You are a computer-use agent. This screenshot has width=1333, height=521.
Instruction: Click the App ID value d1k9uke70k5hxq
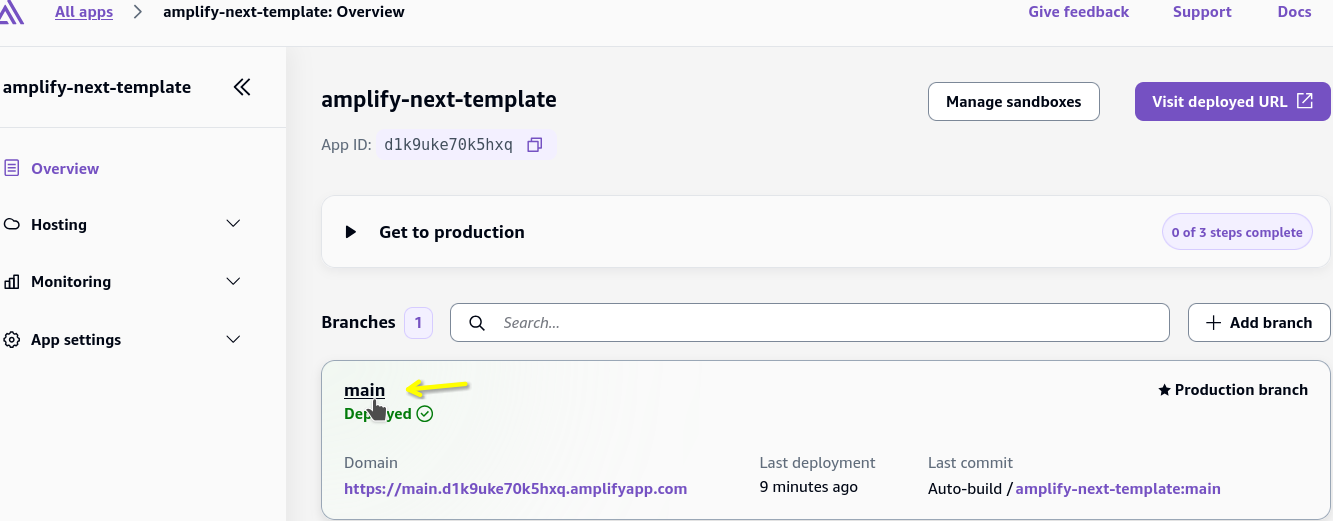(x=448, y=145)
